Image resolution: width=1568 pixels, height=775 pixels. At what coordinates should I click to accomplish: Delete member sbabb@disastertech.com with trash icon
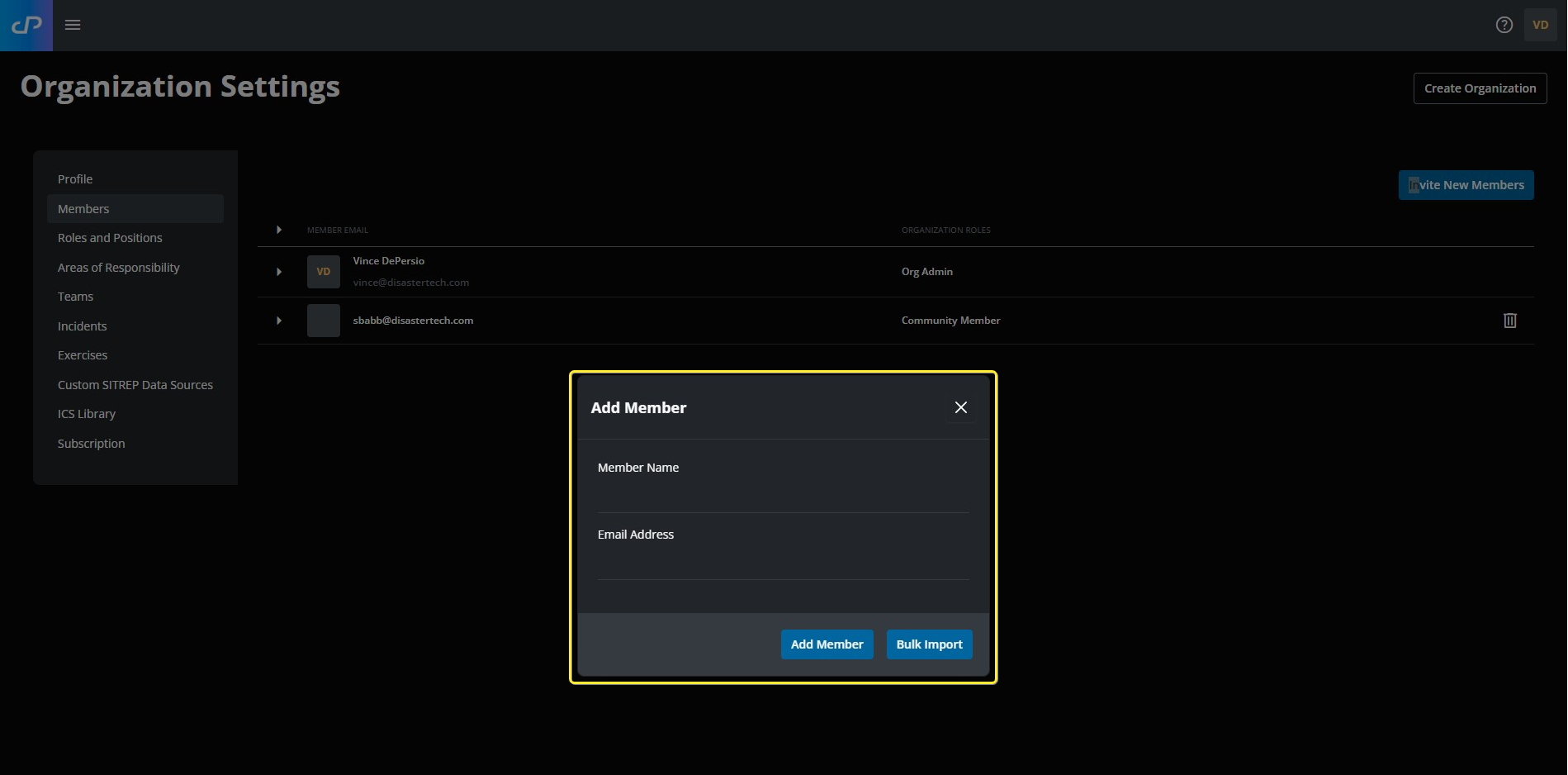1510,321
